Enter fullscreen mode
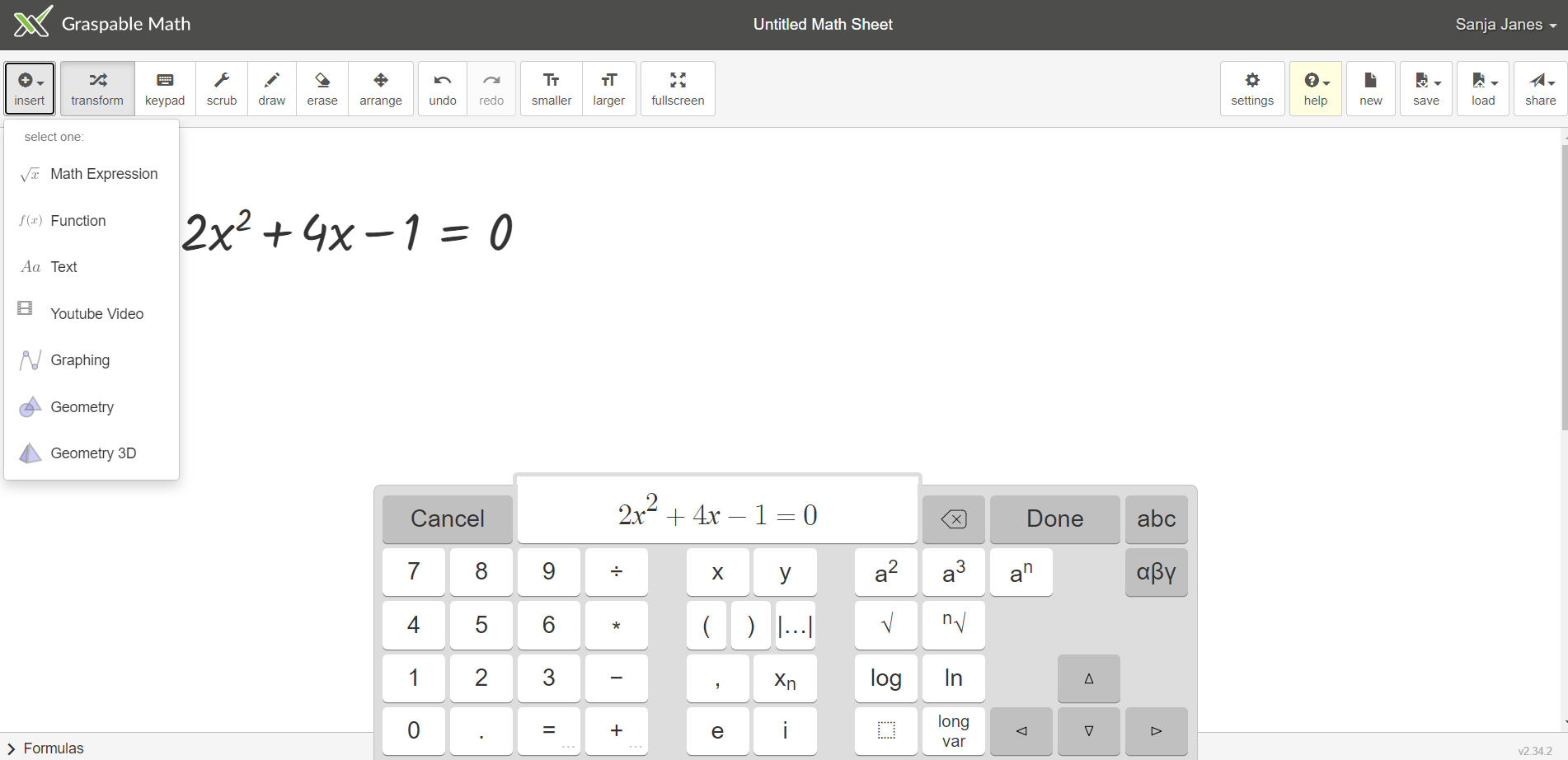Screen dimensions: 1568x760 pyautogui.click(x=677, y=89)
